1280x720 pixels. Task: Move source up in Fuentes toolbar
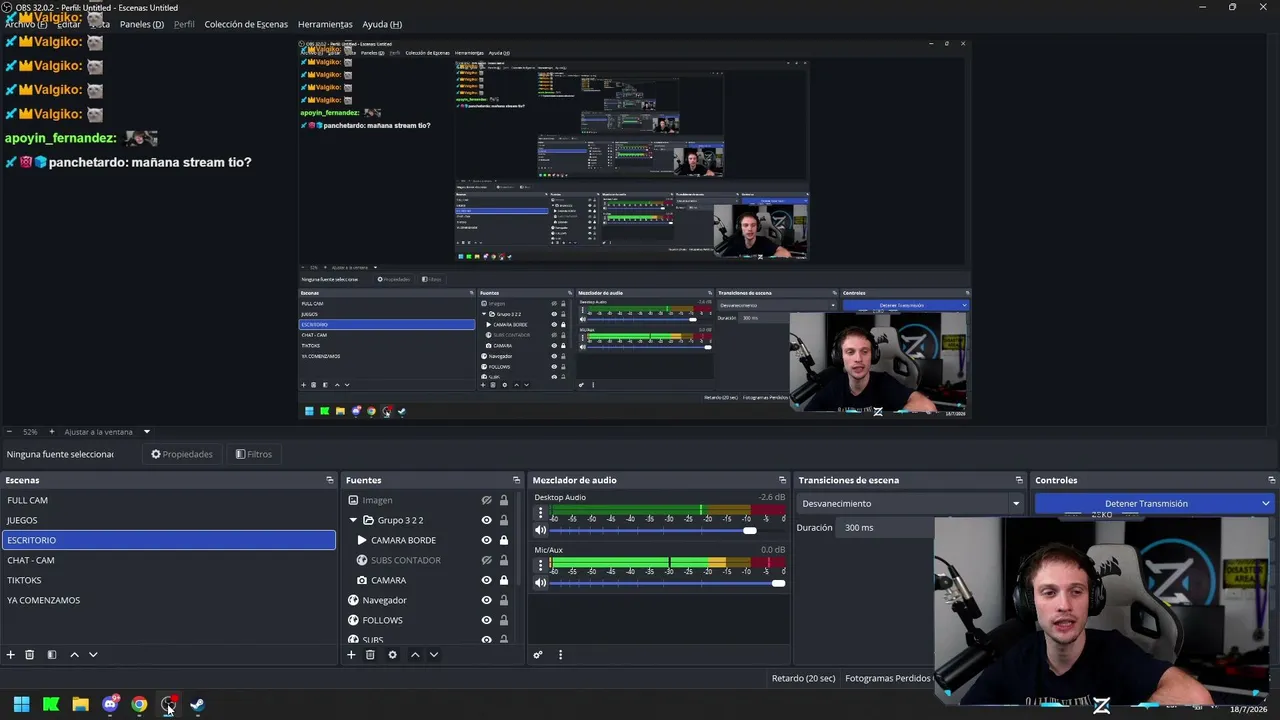click(x=415, y=655)
